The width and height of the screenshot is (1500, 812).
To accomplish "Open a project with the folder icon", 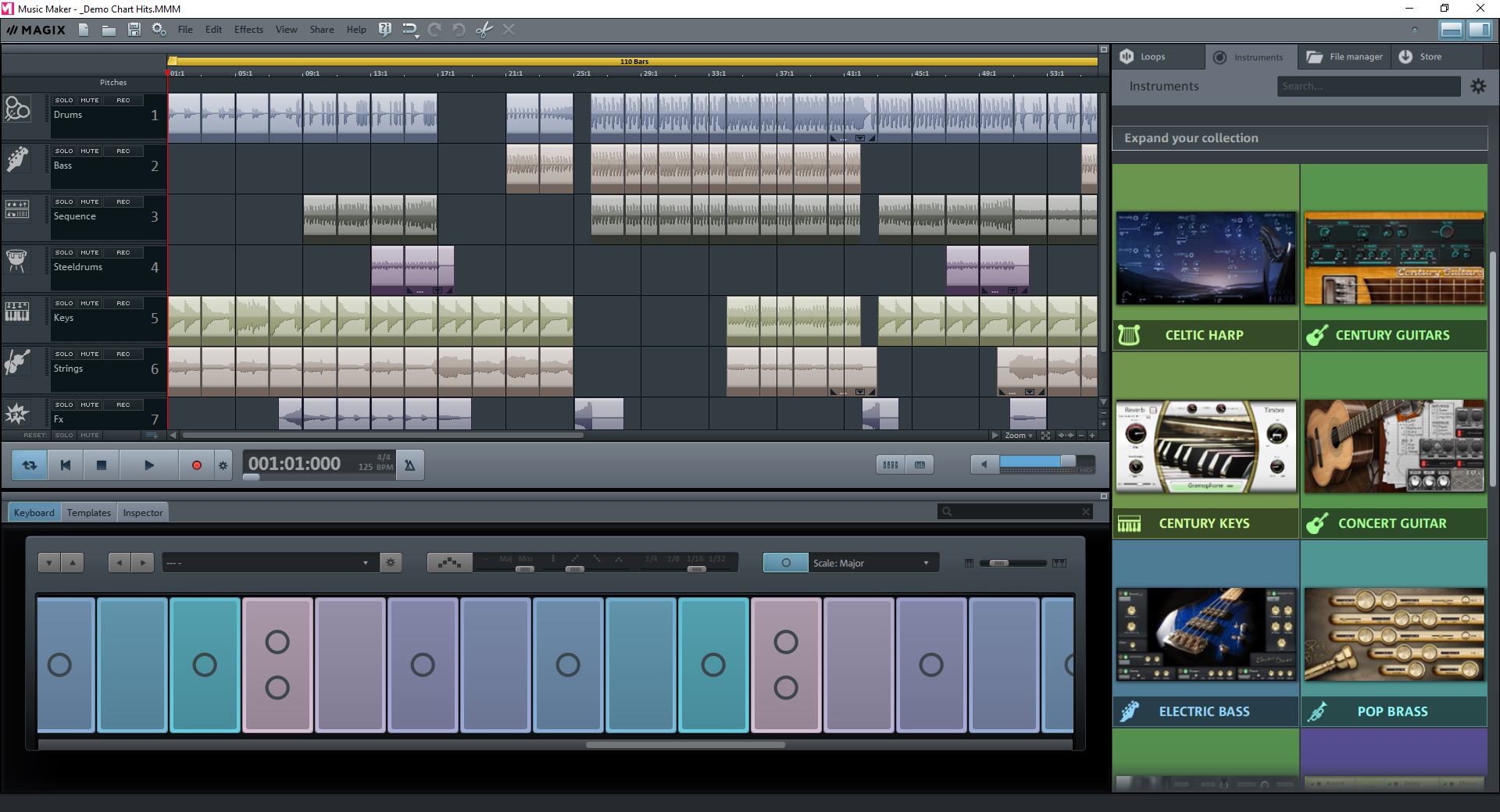I will (109, 30).
